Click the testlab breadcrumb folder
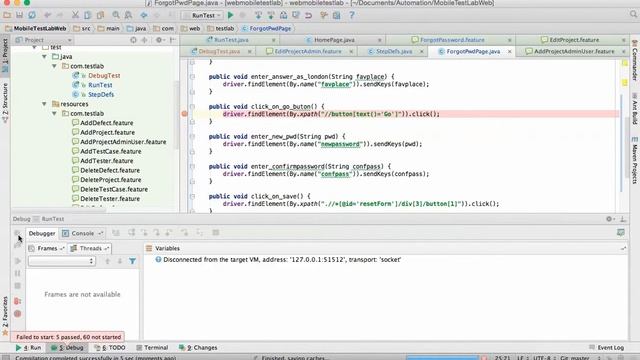Screen dimensions: 640x360 221,29
